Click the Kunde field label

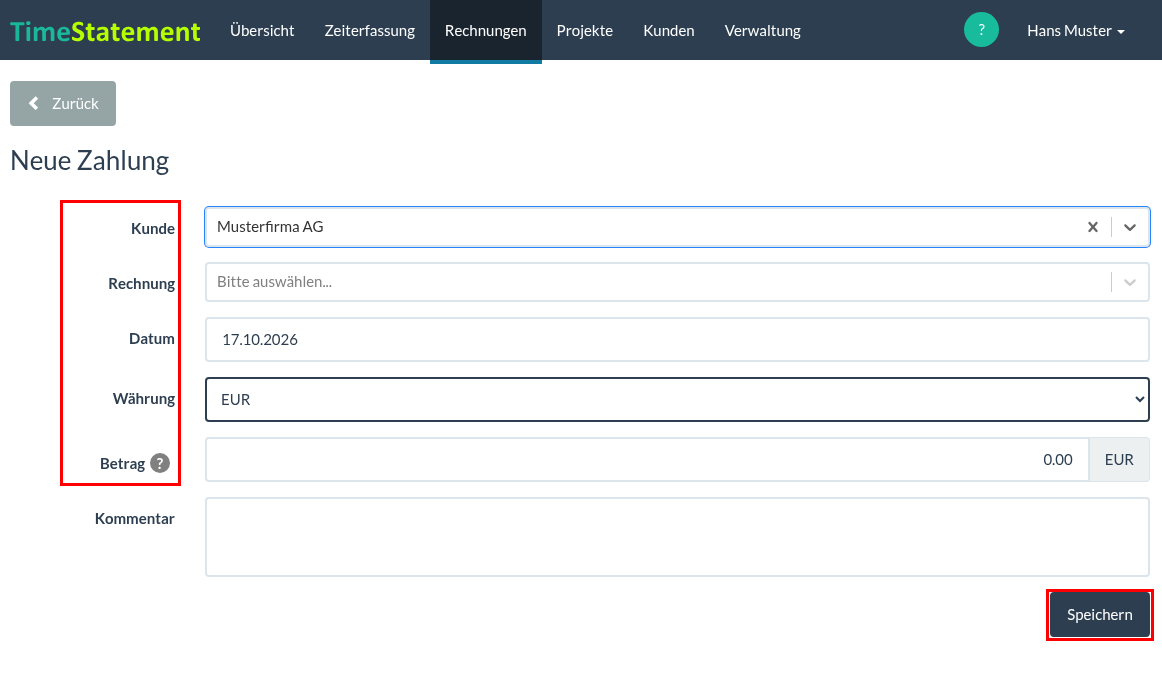click(153, 229)
